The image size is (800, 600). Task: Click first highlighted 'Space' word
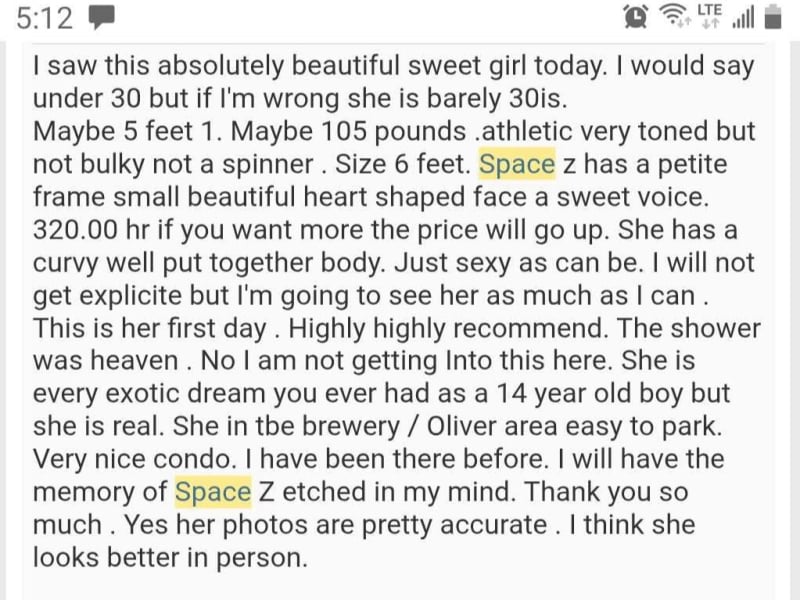[x=517, y=163]
